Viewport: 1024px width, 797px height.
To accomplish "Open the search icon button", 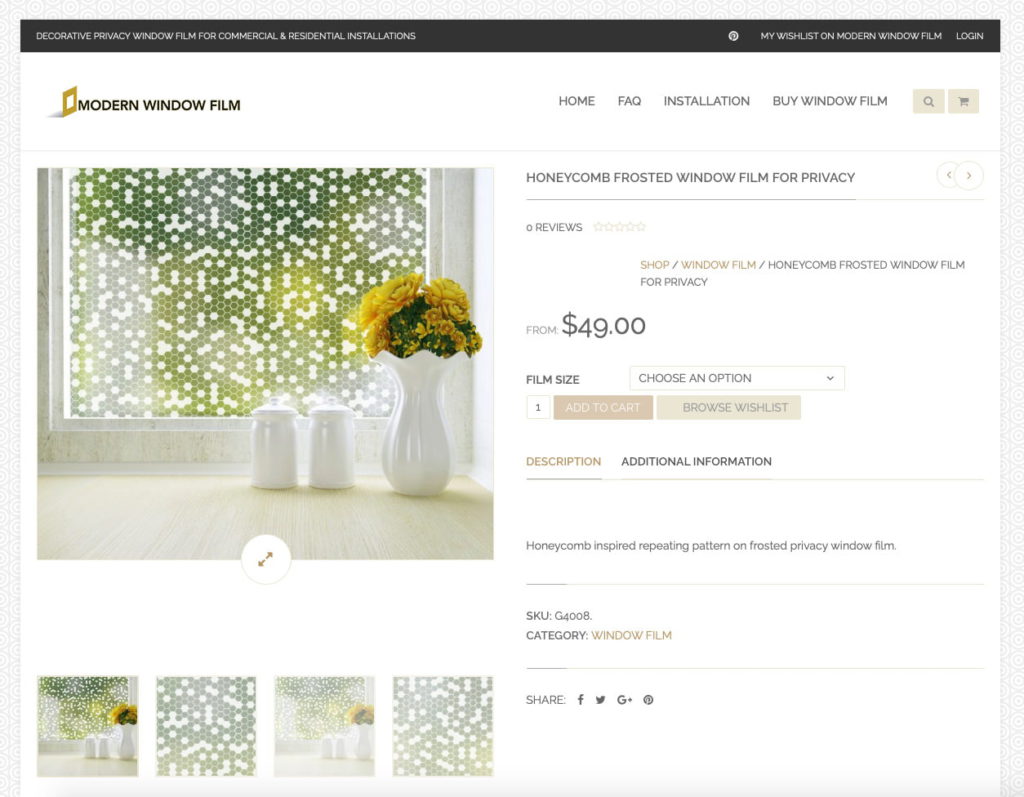I will point(928,101).
